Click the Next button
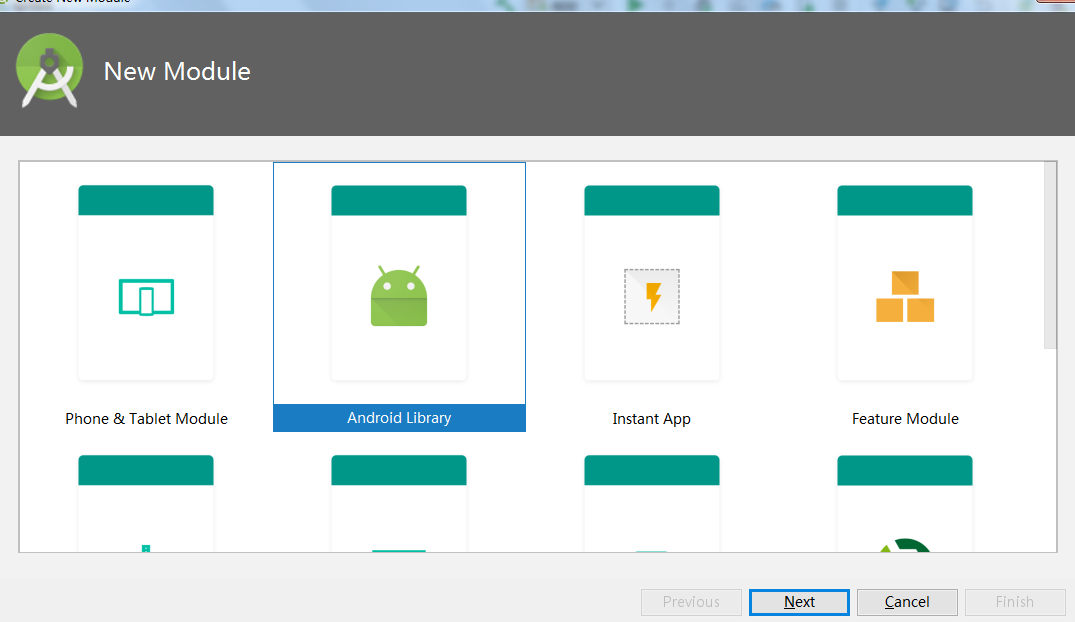1075x622 pixels. pyautogui.click(x=799, y=602)
